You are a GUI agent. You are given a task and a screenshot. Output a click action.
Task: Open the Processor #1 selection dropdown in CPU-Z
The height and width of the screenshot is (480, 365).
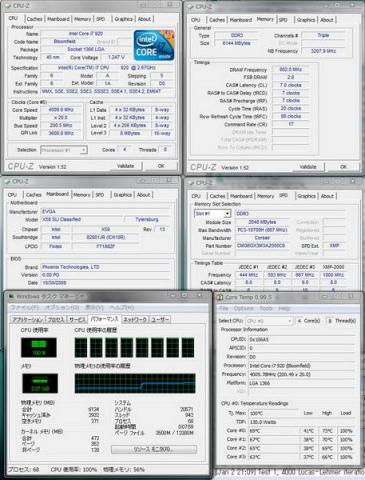(x=64, y=150)
